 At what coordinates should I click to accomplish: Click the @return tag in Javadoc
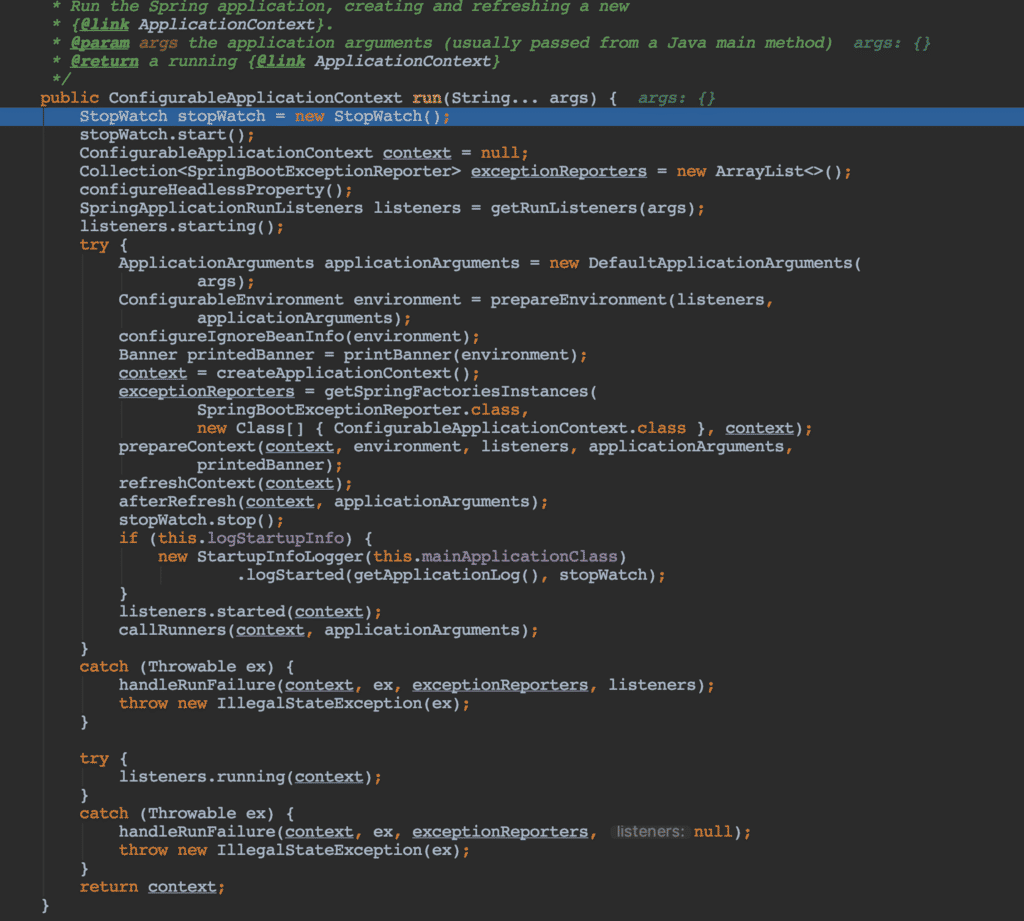click(x=104, y=62)
